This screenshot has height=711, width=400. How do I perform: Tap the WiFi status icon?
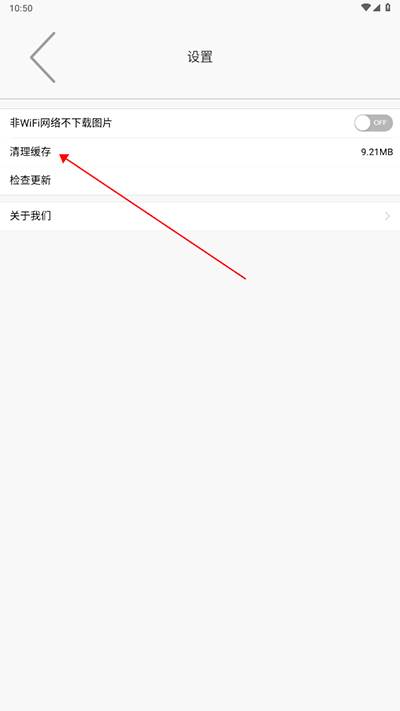point(366,7)
